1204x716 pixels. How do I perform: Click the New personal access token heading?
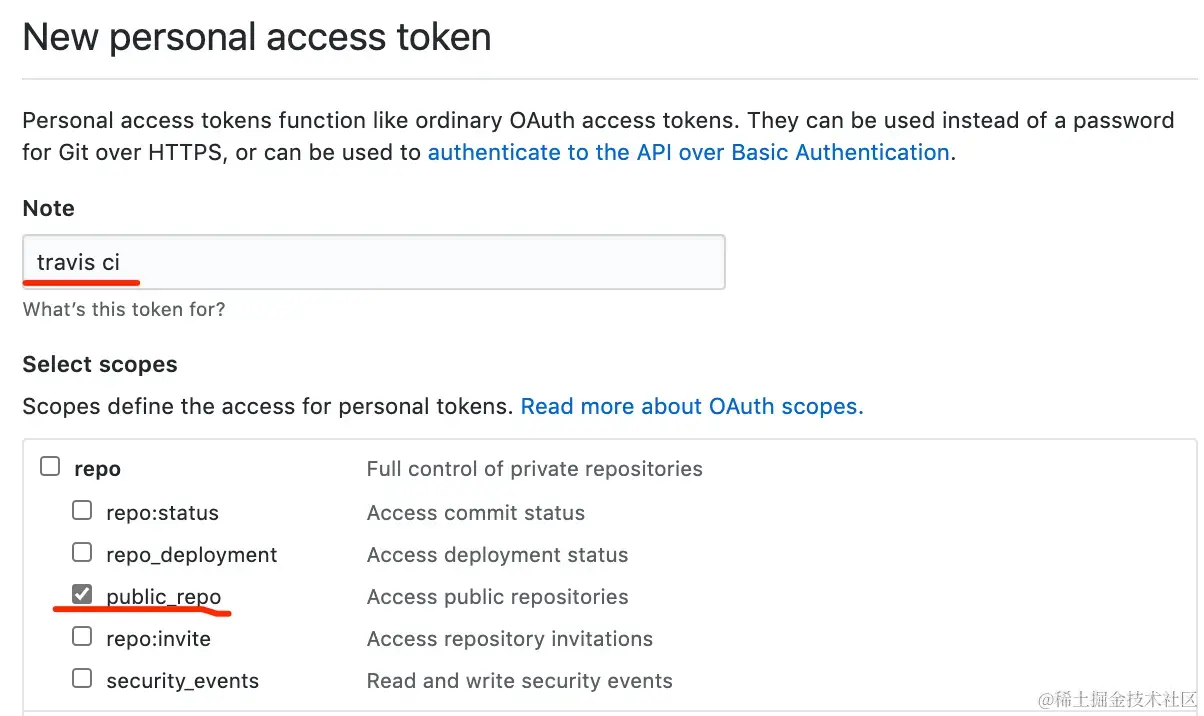point(256,38)
